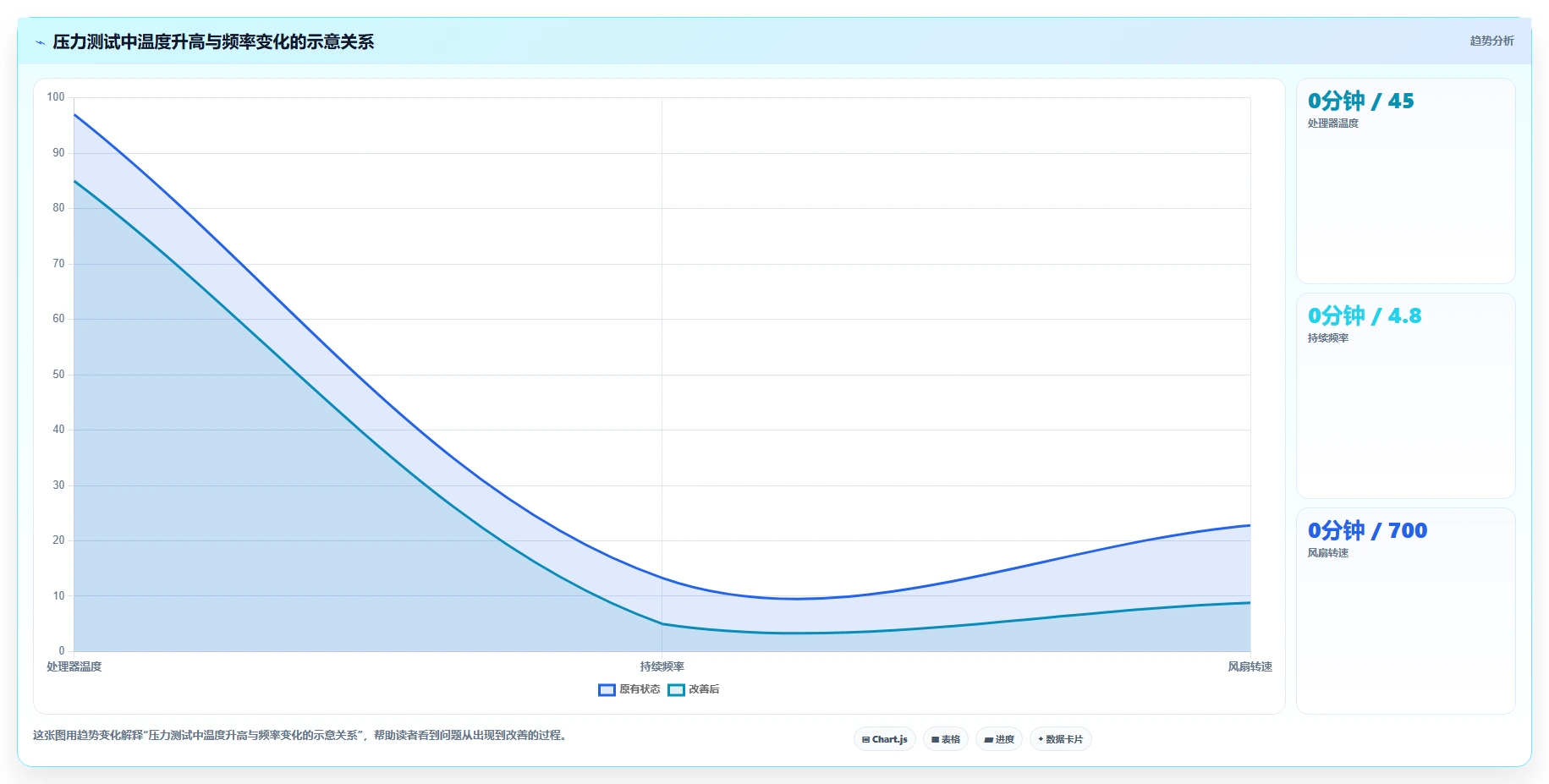Click the 风扇转速 x-axis label under the chart
The width and height of the screenshot is (1549, 784).
tap(1250, 666)
